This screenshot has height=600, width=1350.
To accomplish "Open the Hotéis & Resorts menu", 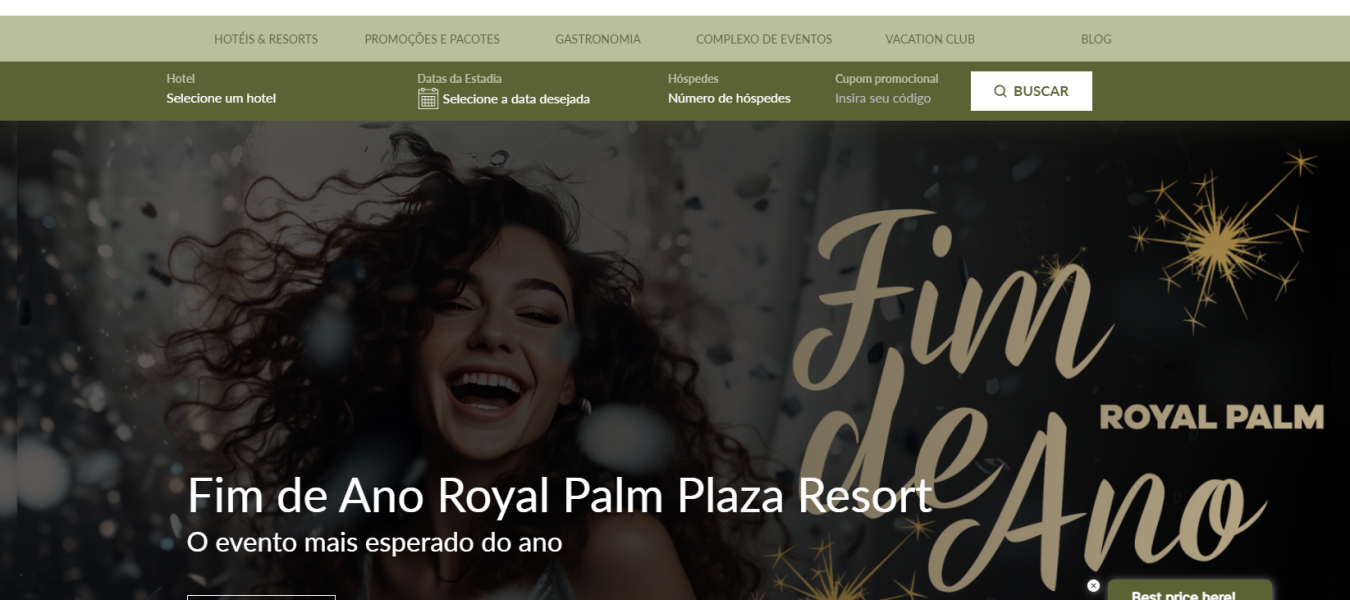I will coord(266,39).
